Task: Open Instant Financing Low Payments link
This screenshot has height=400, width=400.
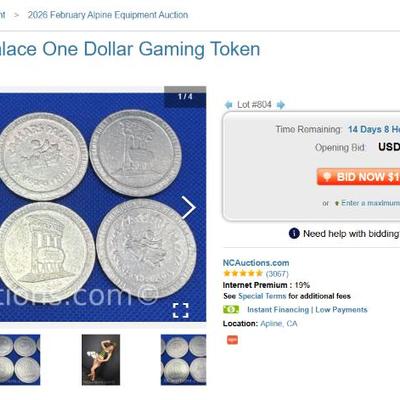Action: click(307, 310)
